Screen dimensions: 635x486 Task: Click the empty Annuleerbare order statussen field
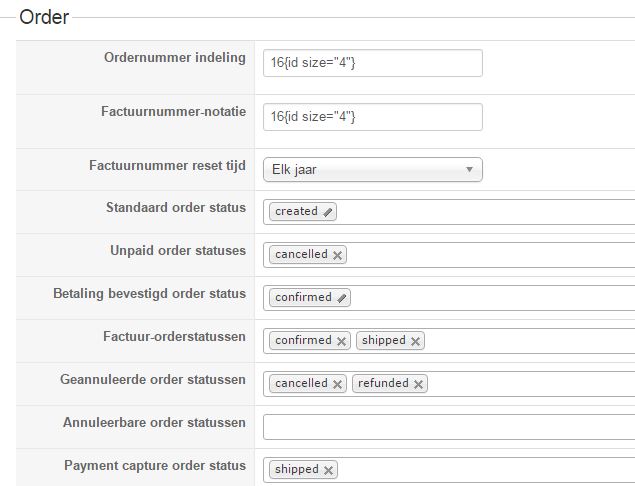coord(448,427)
